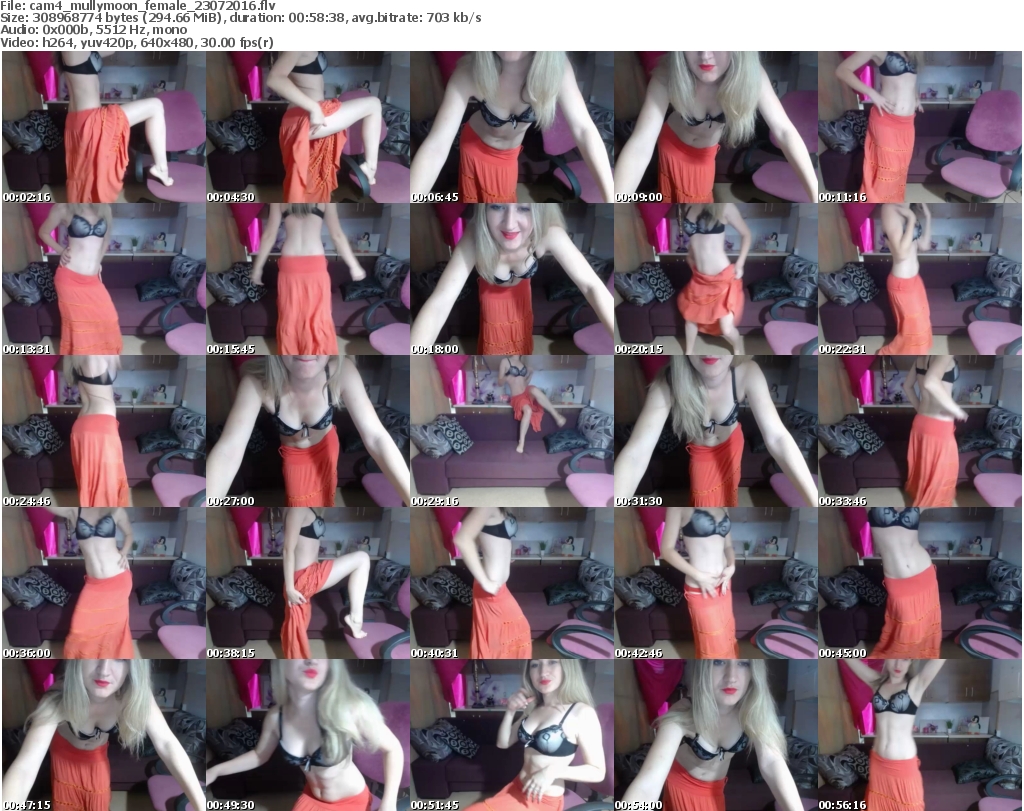
Task: Select the 00:24:46 frame
Action: 104,431
